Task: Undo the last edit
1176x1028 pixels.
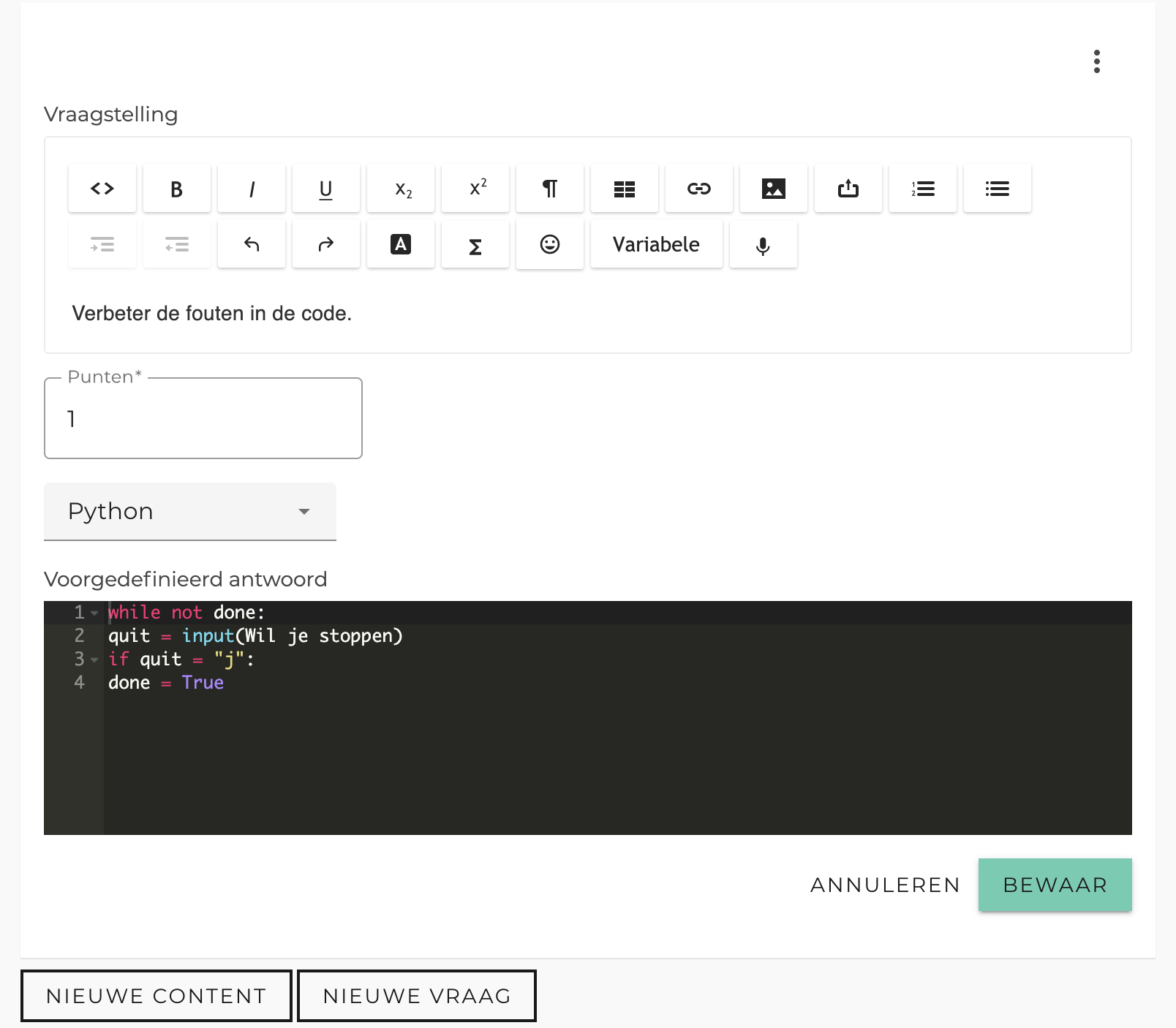Action: pos(252,244)
